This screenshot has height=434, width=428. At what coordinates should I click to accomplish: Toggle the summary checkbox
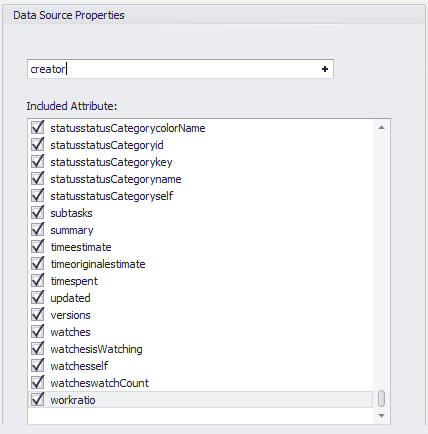[37, 229]
